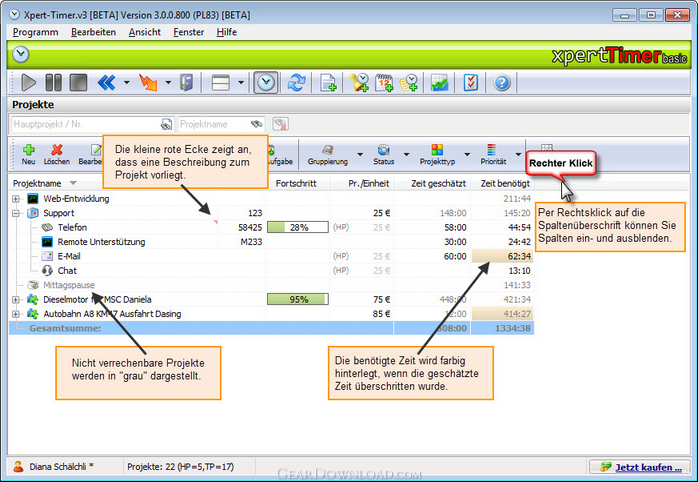
Task: Open the Ansicht menu
Action: pyautogui.click(x=145, y=32)
